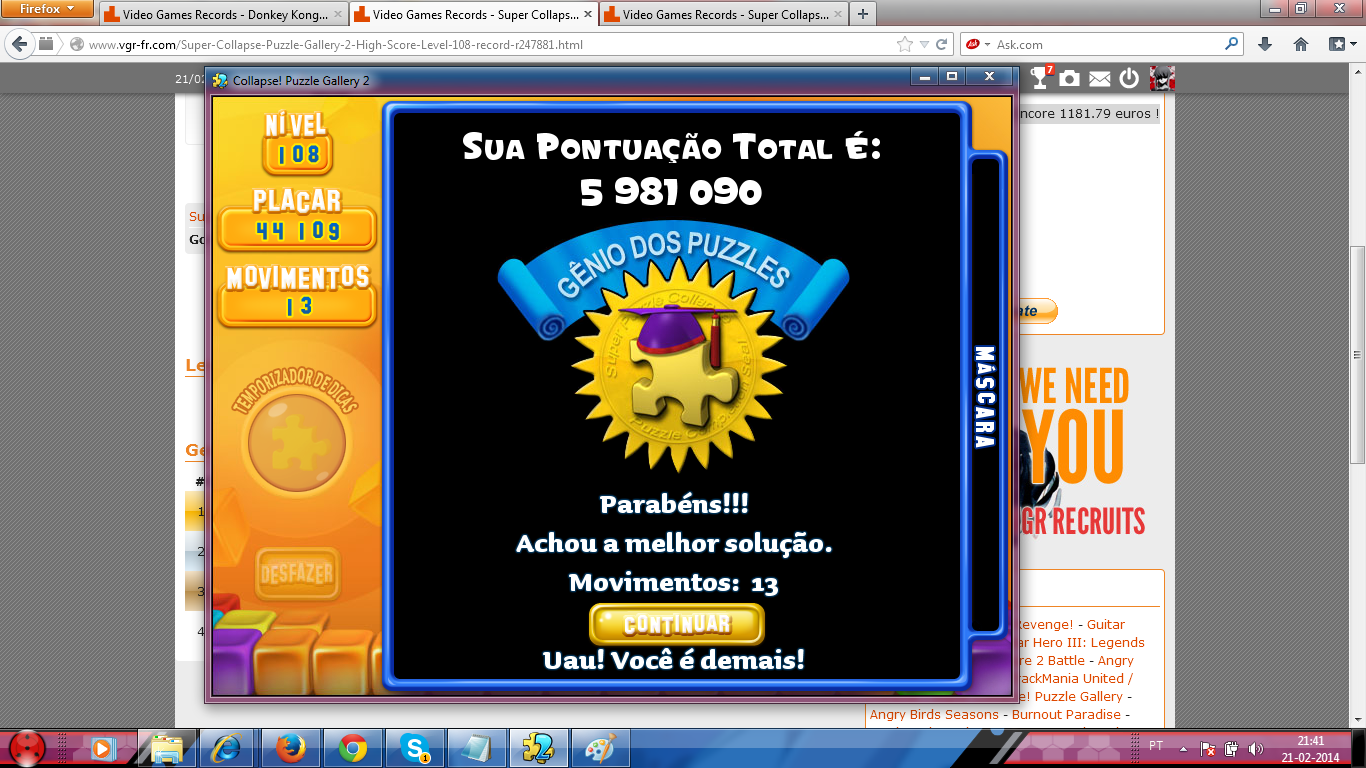1366x768 pixels.
Task: Go to the Firefox home page icon
Action: 1301,44
